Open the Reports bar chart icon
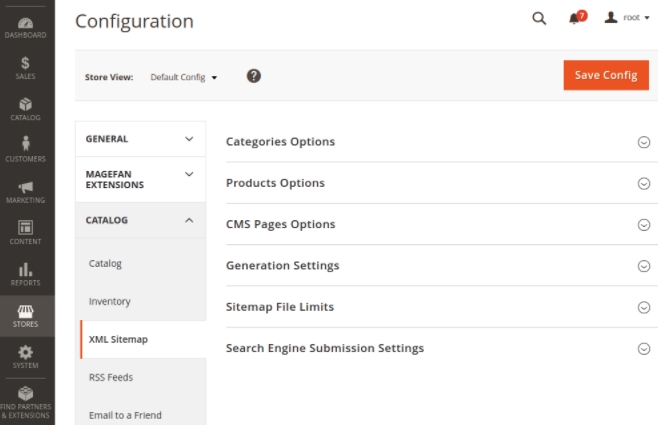The height and width of the screenshot is (425, 658). (26, 274)
